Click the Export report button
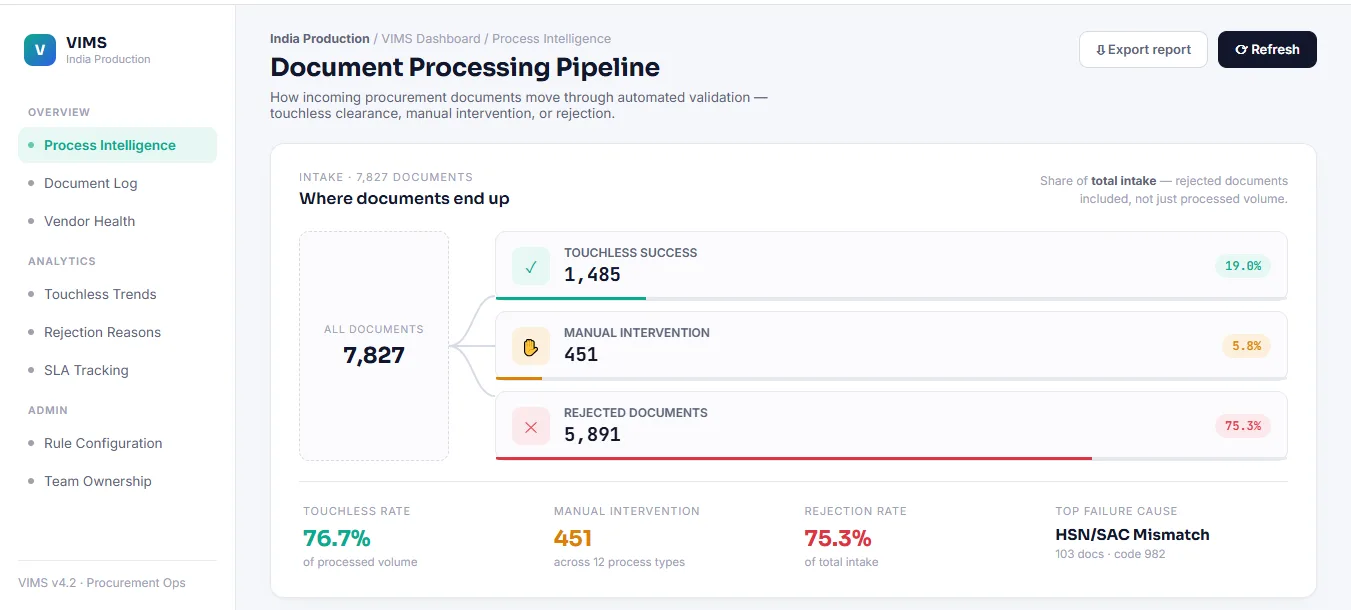1351x610 pixels. (x=1143, y=49)
